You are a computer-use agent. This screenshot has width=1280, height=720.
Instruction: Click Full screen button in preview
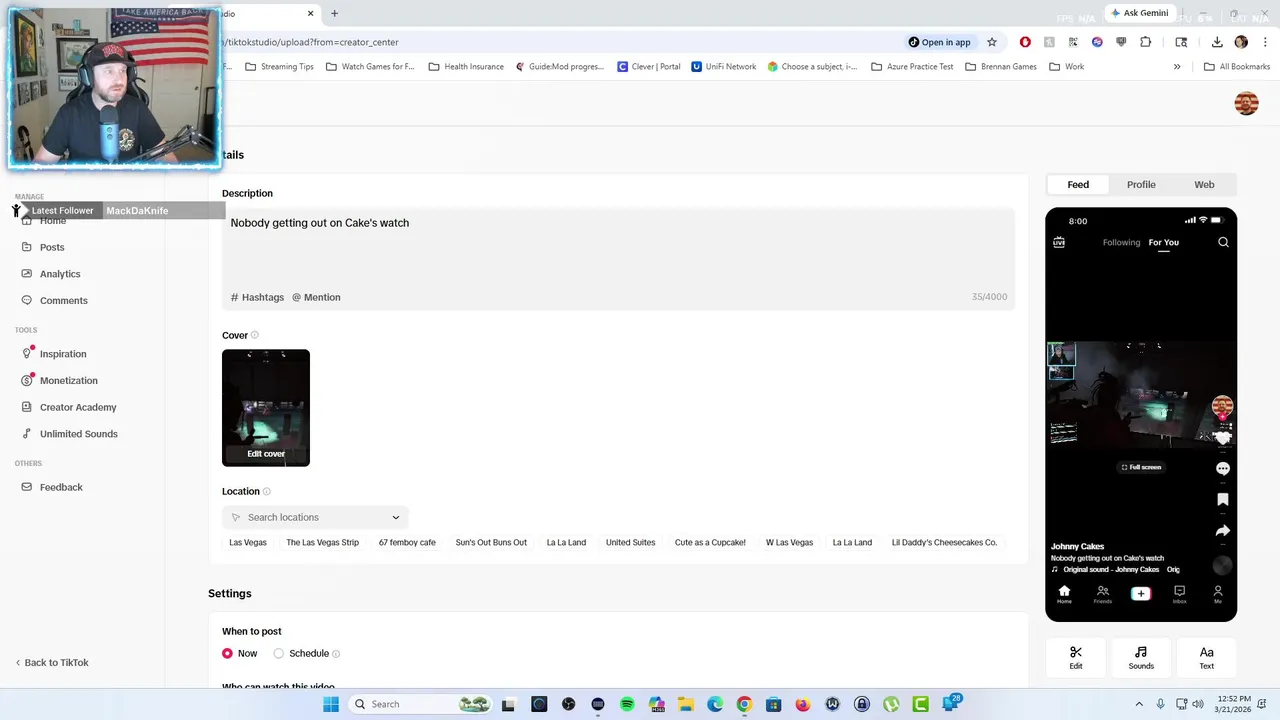click(1141, 468)
